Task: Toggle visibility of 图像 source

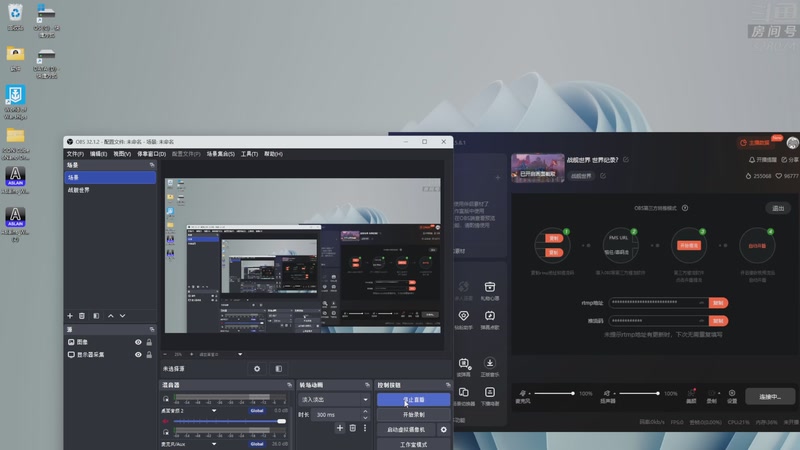Action: coord(138,342)
